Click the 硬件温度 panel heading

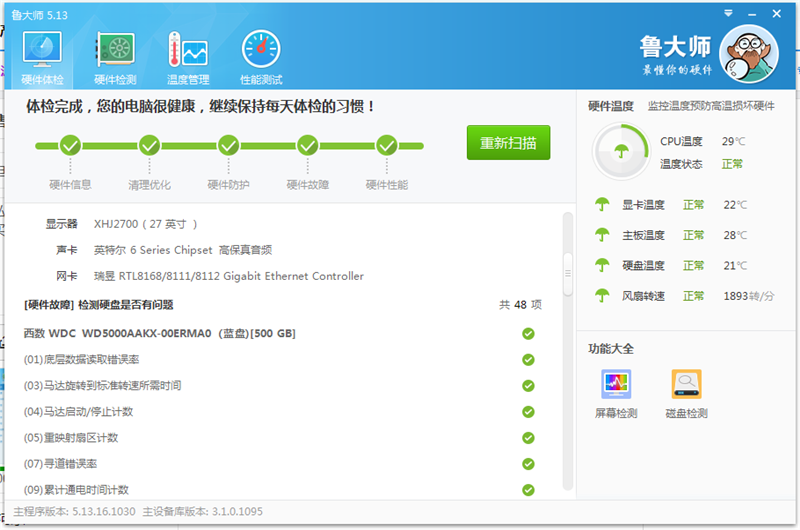[x=611, y=106]
